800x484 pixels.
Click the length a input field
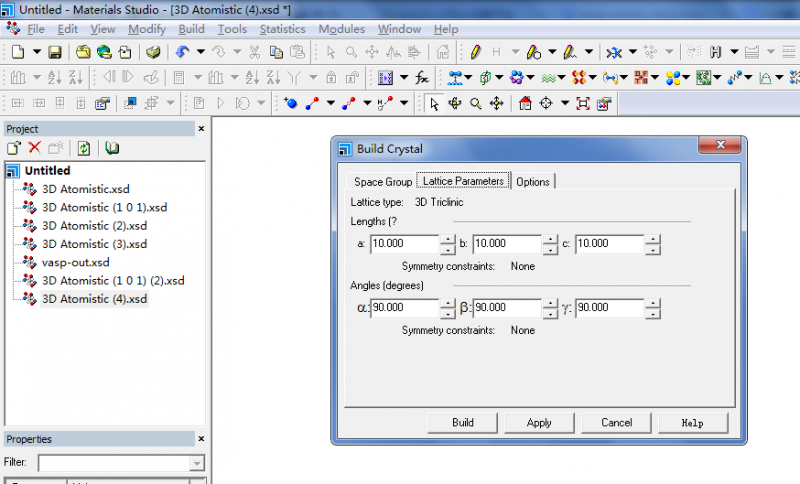point(405,244)
